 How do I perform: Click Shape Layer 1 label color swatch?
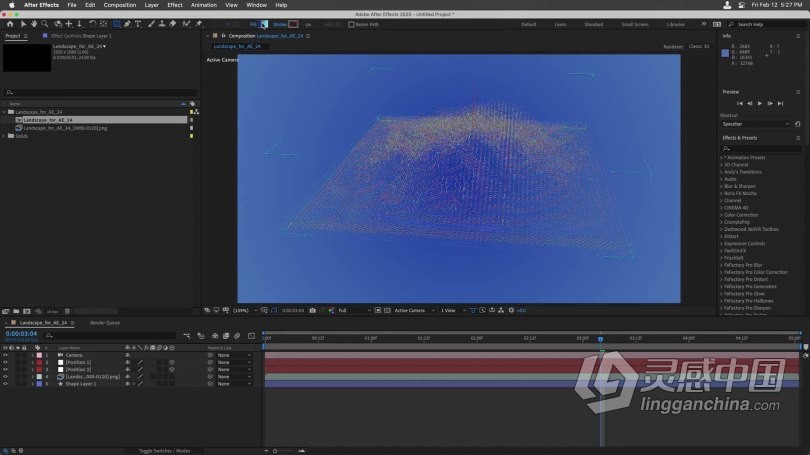(x=39, y=384)
